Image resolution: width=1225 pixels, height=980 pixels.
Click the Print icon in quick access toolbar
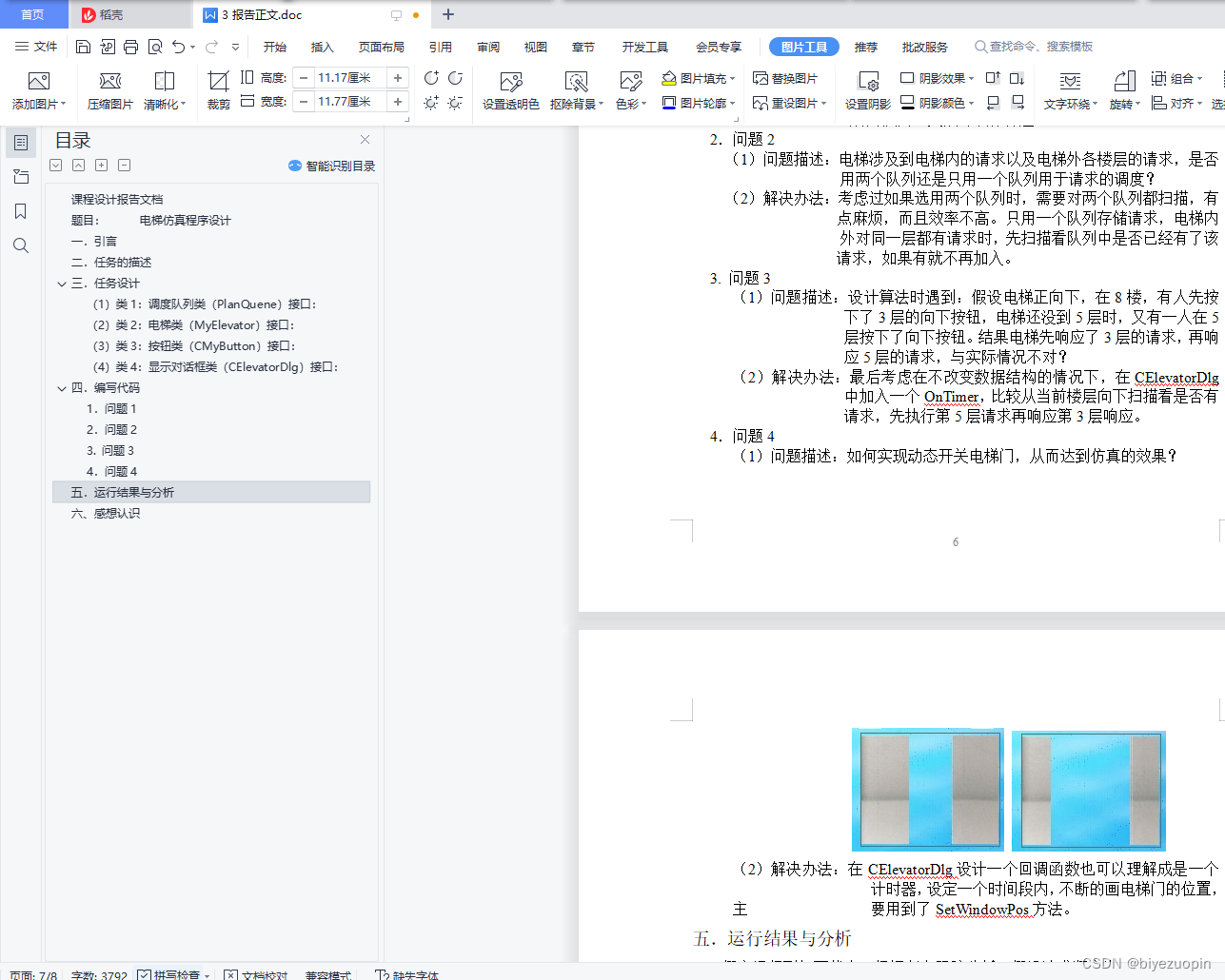point(130,47)
